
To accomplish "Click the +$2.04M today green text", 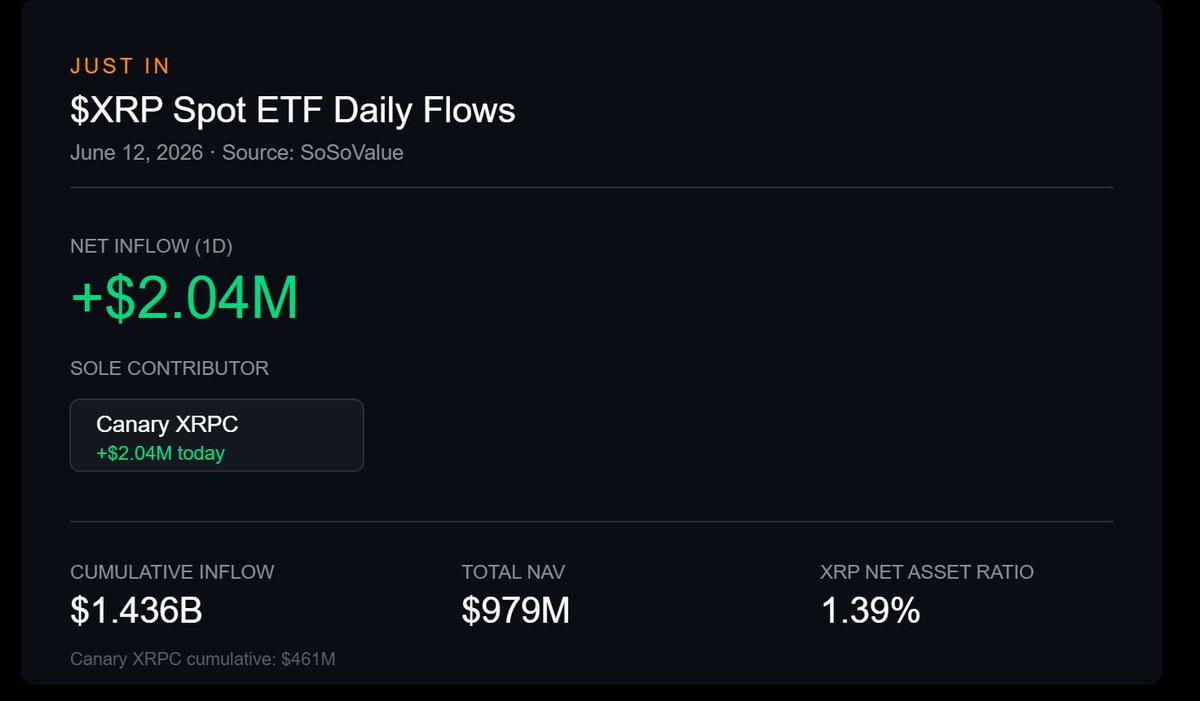I will (x=160, y=453).
